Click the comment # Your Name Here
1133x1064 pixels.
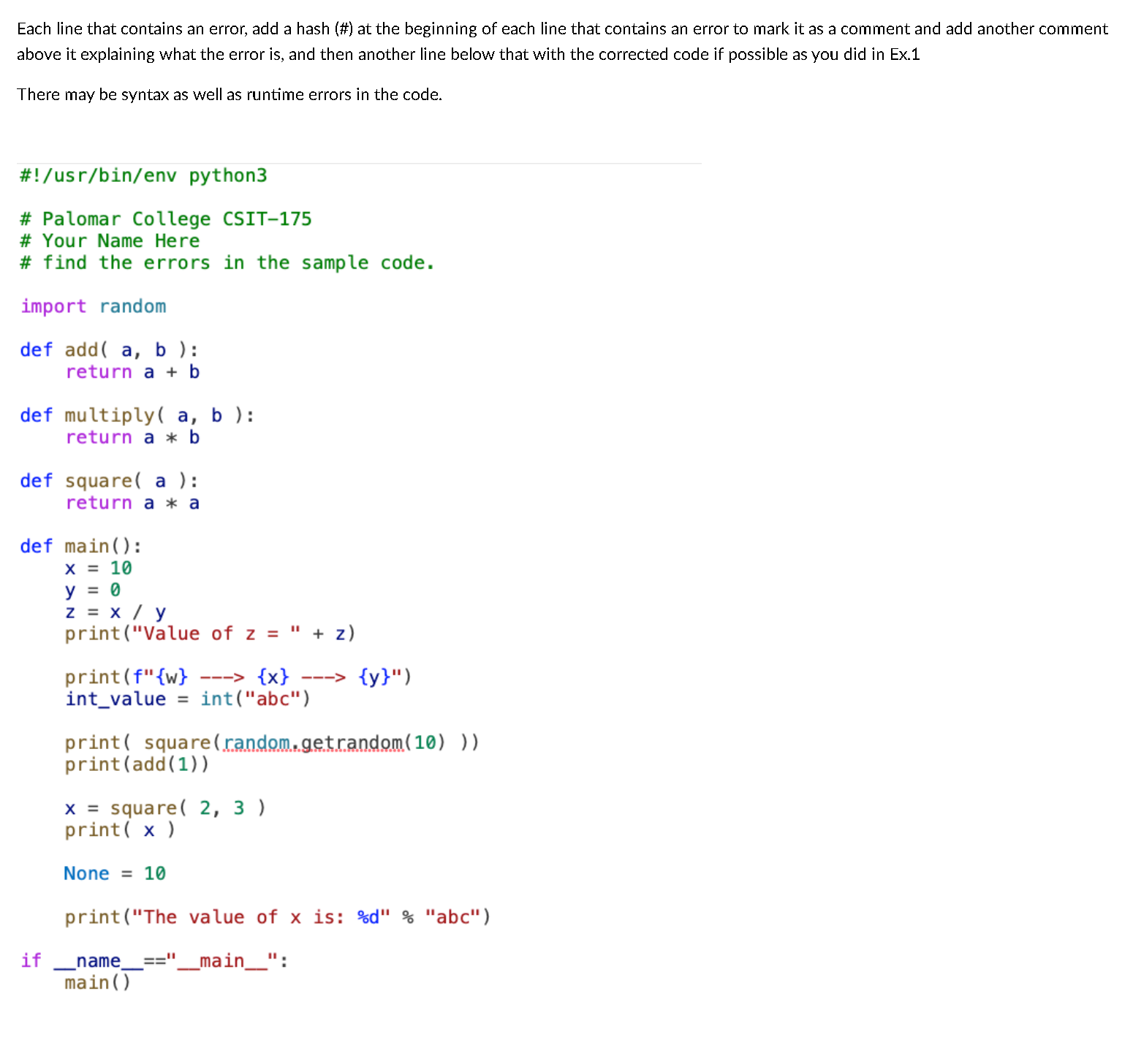pos(108,240)
